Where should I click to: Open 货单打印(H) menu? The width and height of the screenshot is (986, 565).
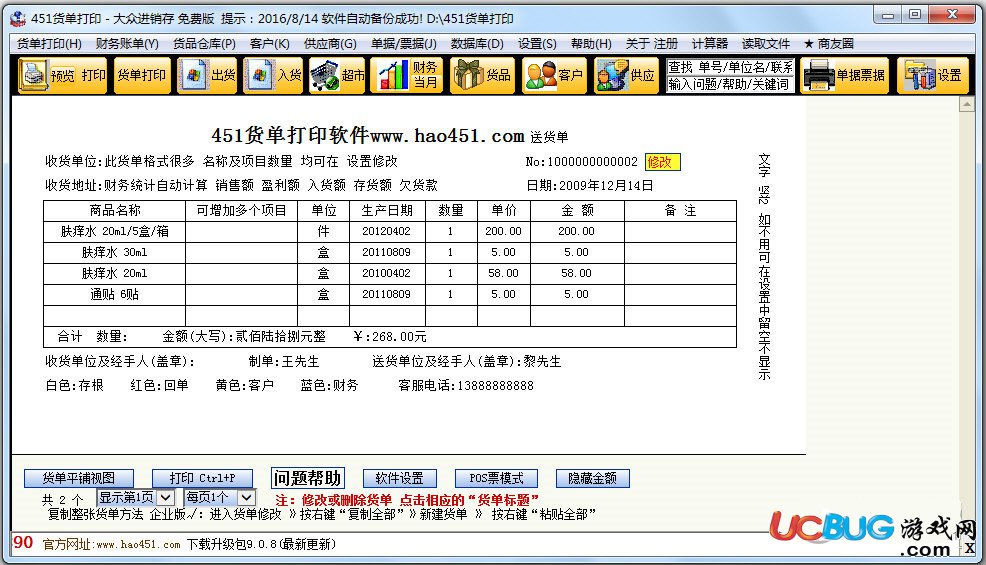[49, 43]
